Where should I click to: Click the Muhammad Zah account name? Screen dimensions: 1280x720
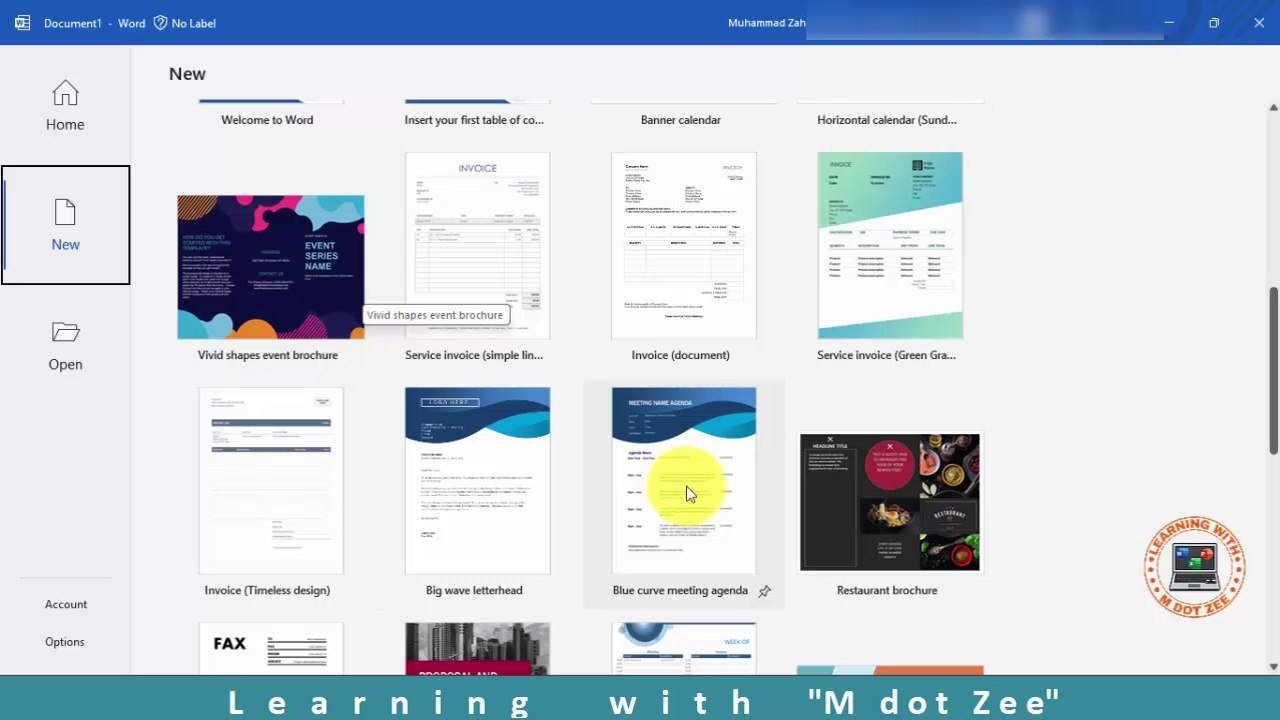pyautogui.click(x=767, y=23)
